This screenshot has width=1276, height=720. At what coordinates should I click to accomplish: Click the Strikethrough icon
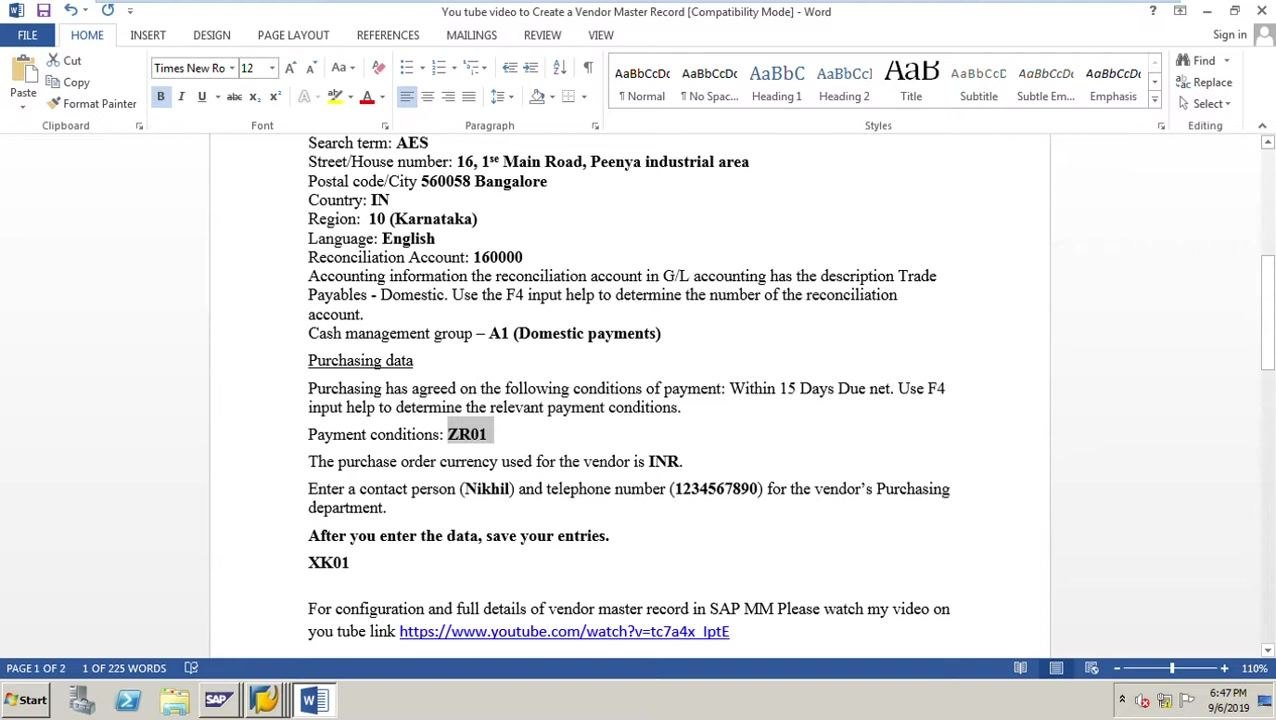click(x=234, y=96)
